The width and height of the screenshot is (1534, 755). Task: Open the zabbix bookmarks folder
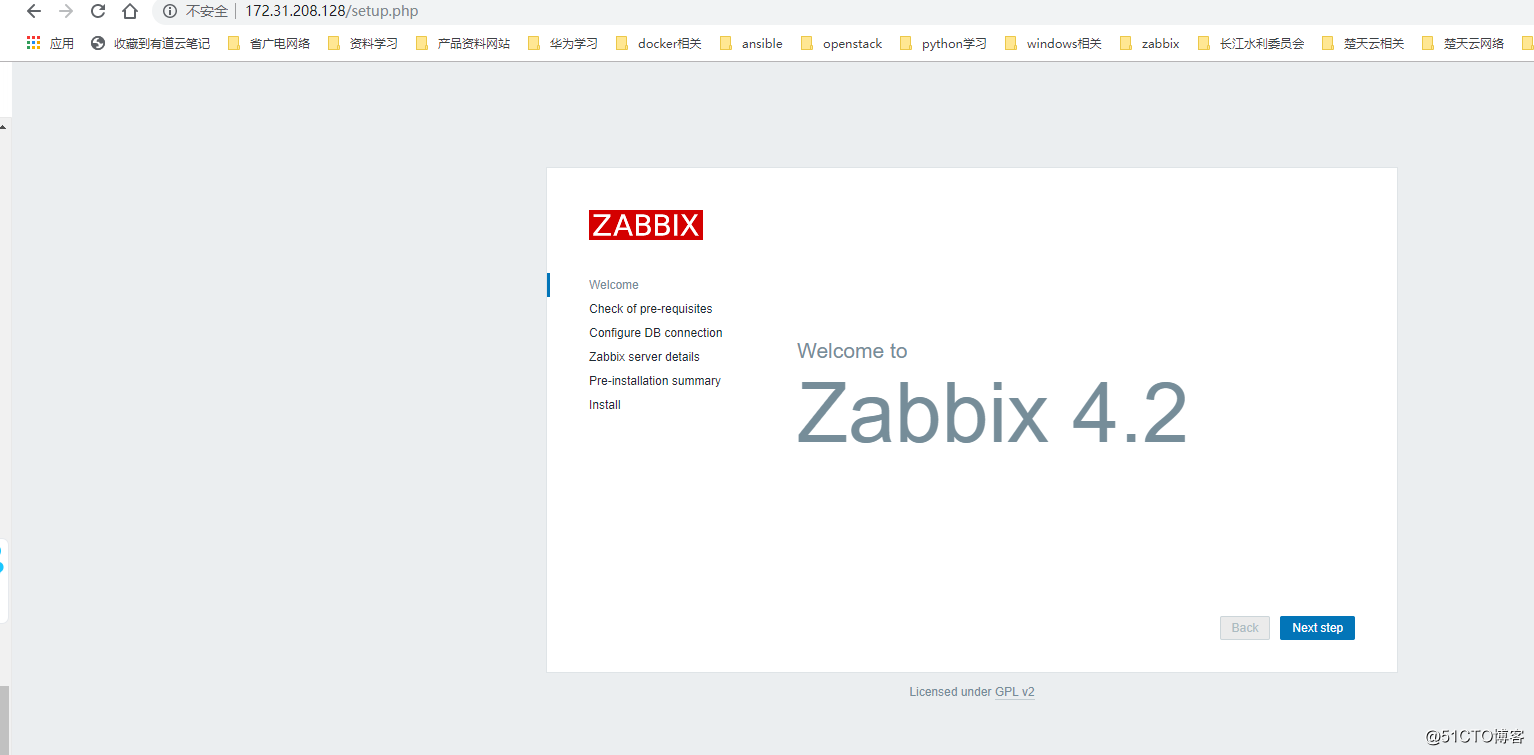coord(1160,43)
